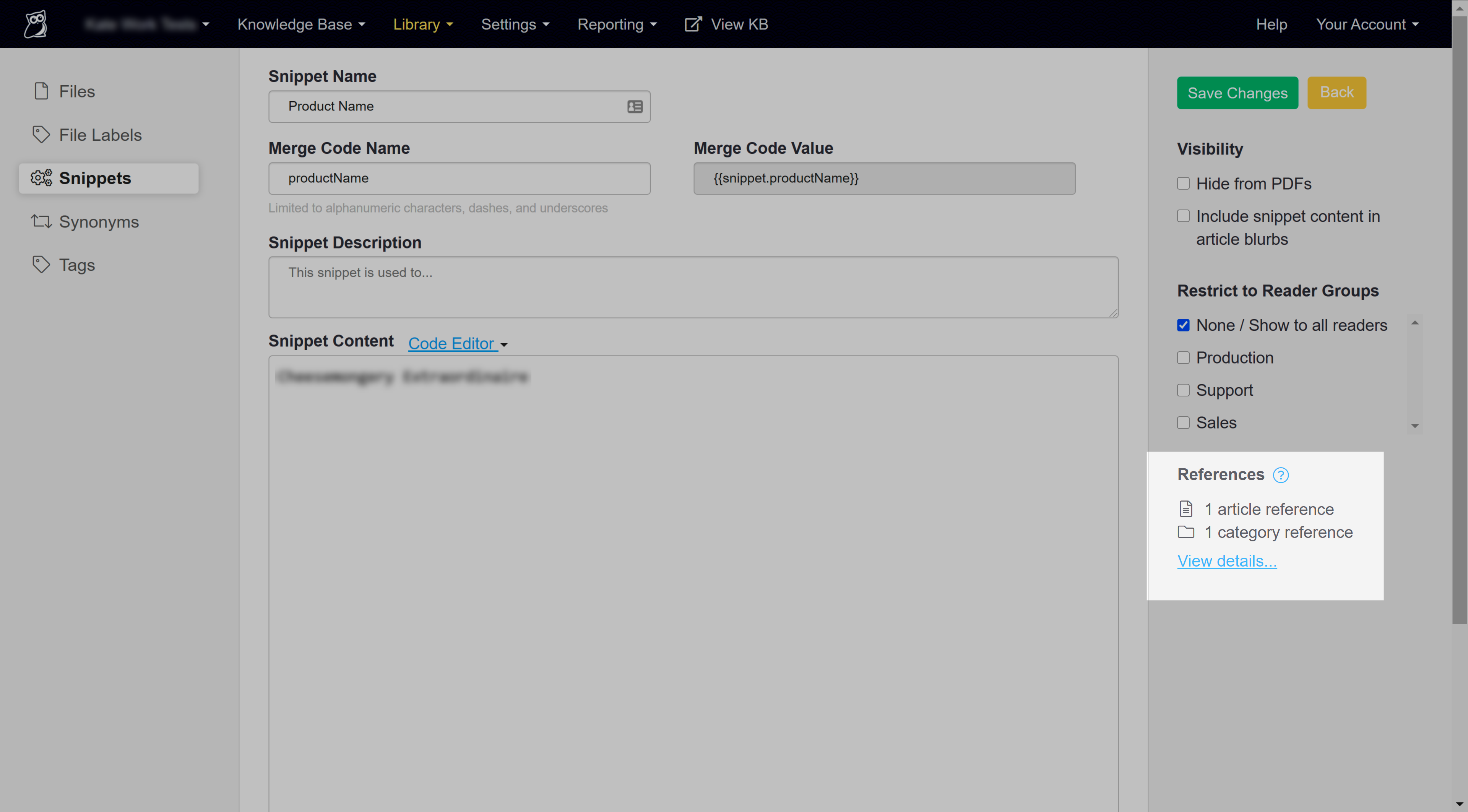Click the contact card icon in Snippet Name

tap(635, 107)
